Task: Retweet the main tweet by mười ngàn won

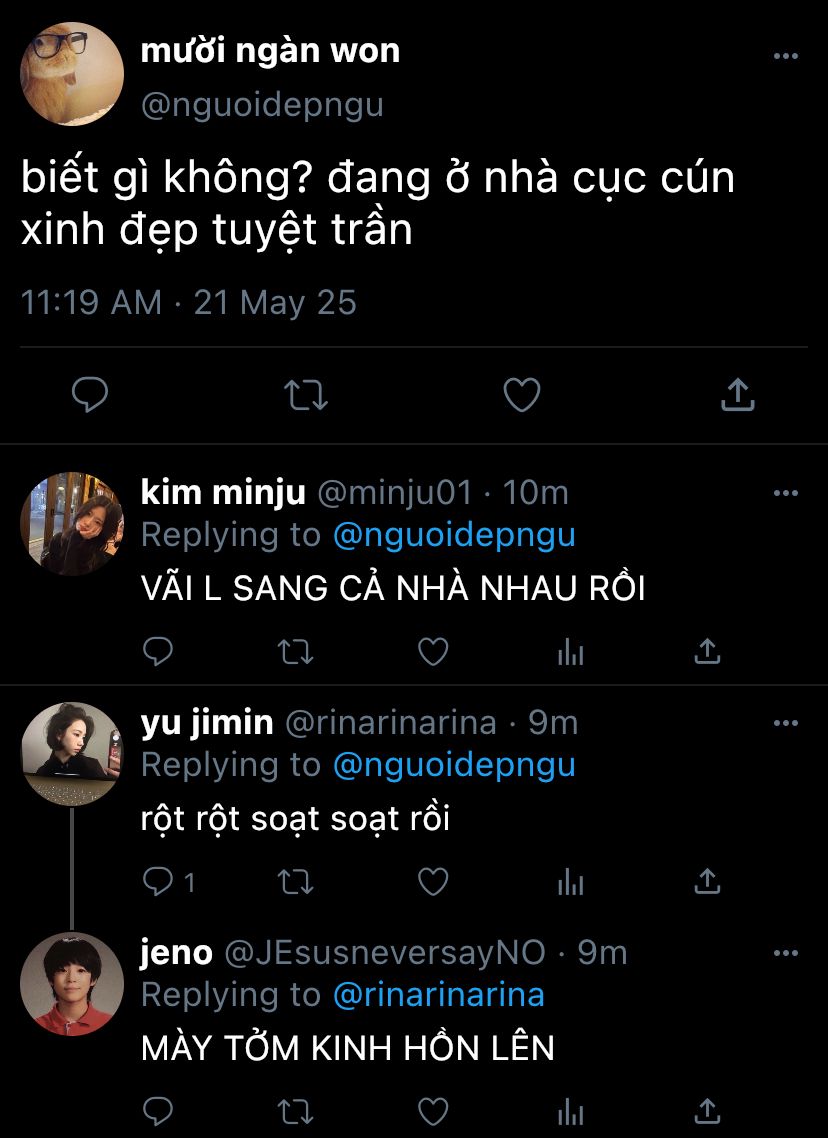Action: point(306,395)
